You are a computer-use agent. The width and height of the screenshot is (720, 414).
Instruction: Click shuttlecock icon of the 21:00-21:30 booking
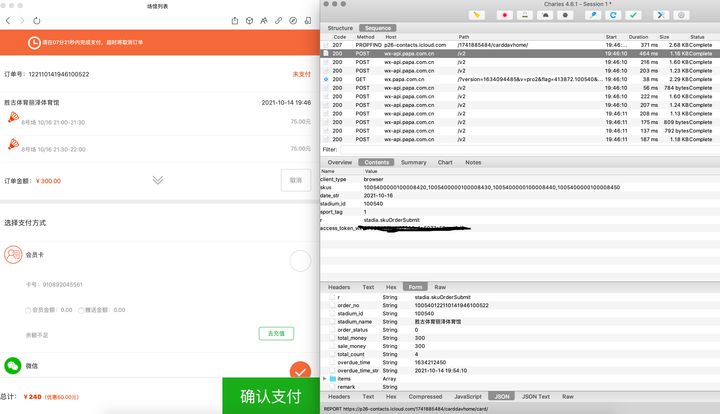click(13, 117)
